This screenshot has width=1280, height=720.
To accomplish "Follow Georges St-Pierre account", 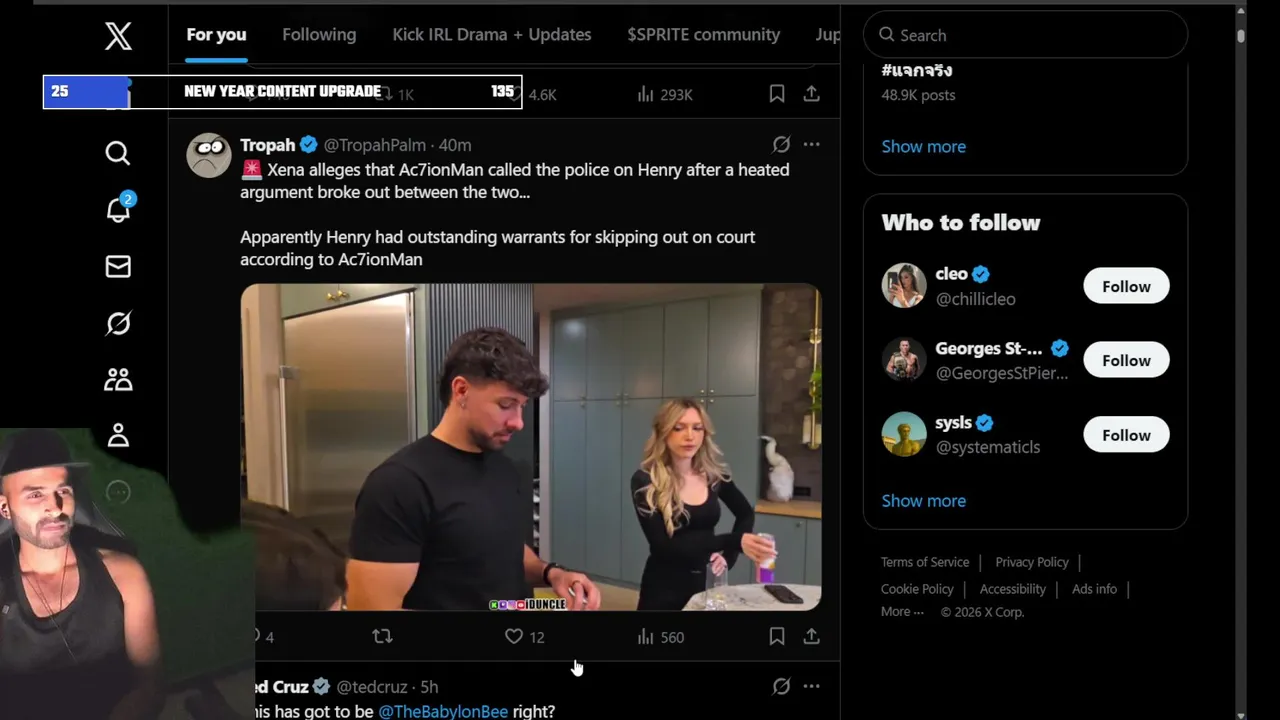I will pos(1125,361).
